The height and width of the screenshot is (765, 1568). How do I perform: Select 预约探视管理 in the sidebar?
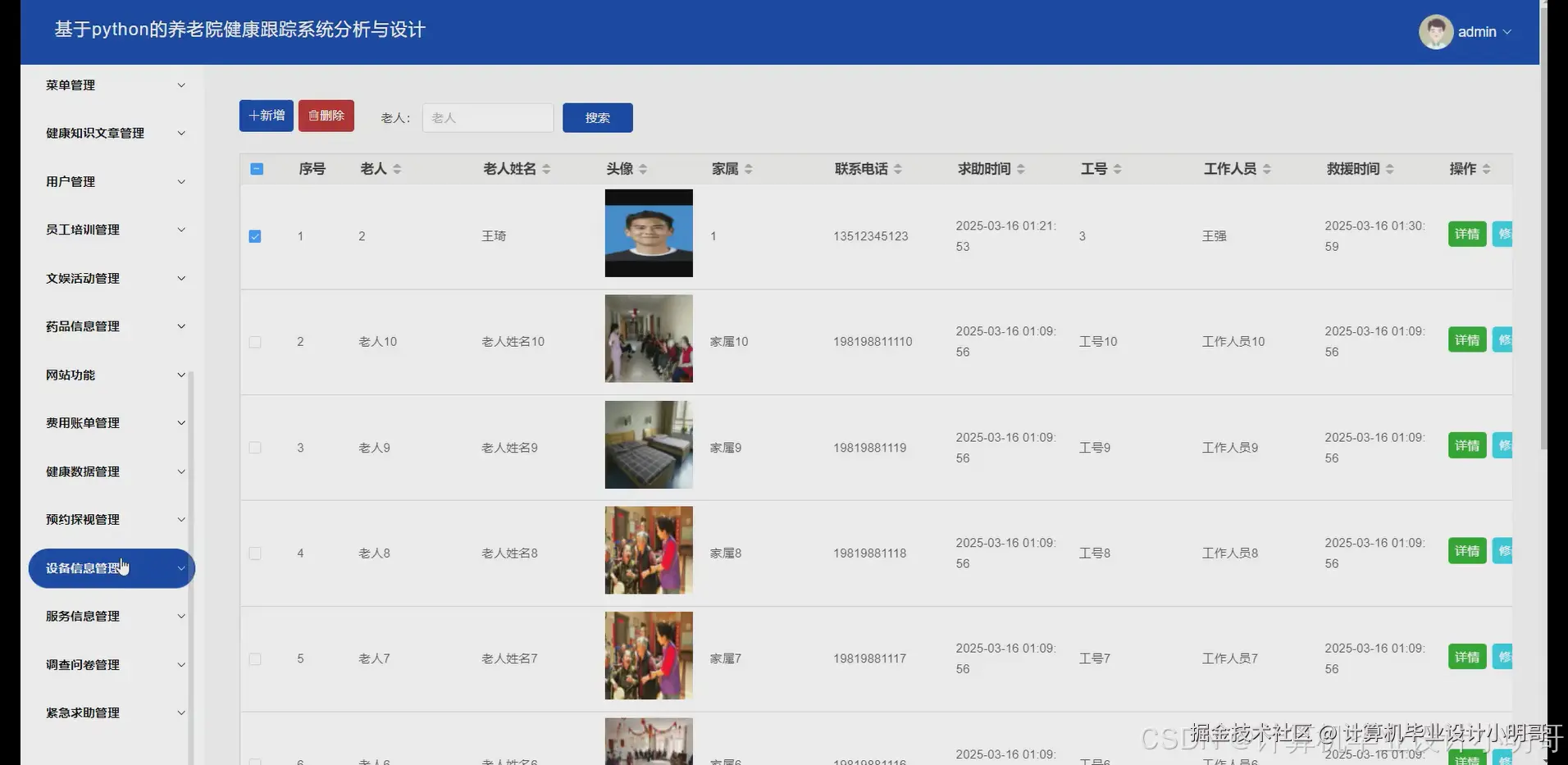112,520
